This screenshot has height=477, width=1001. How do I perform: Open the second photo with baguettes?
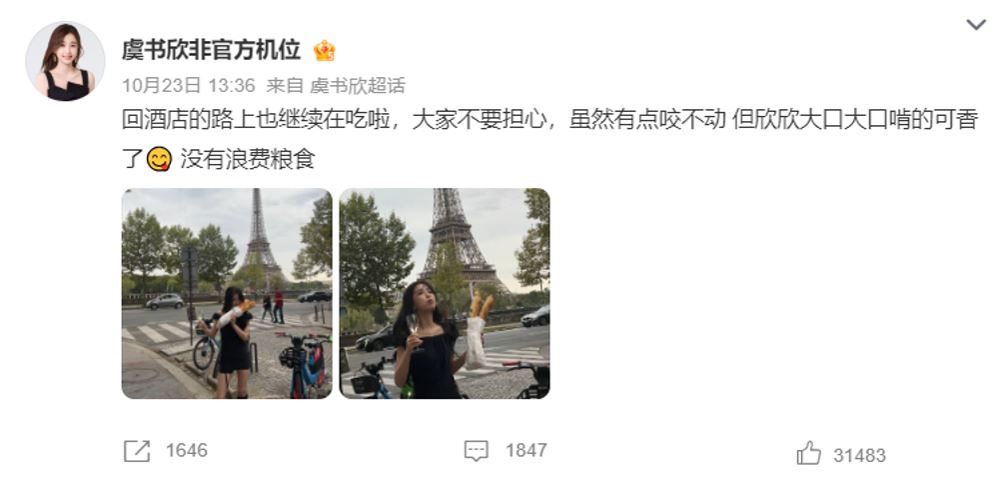pyautogui.click(x=444, y=294)
